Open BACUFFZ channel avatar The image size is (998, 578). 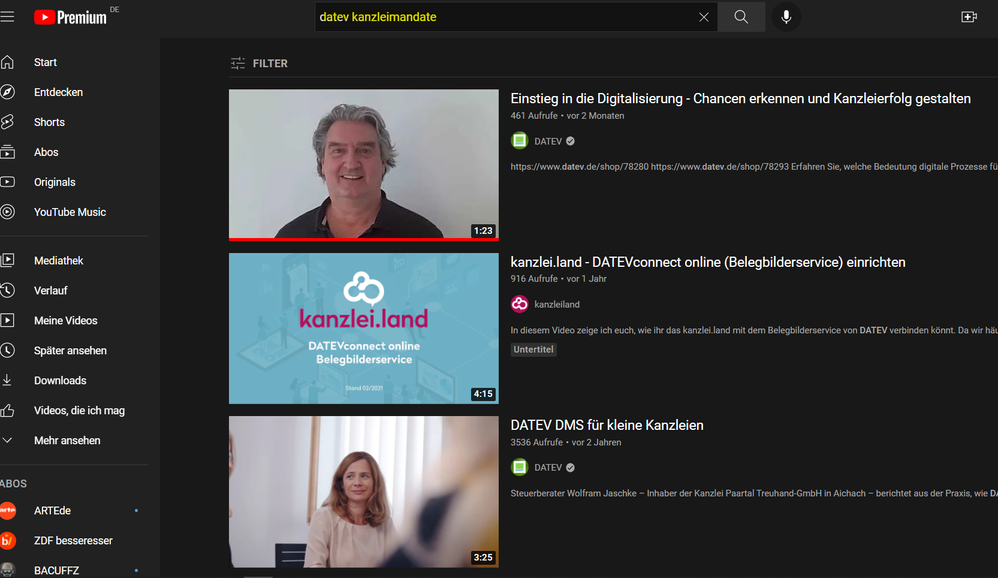click(8, 570)
